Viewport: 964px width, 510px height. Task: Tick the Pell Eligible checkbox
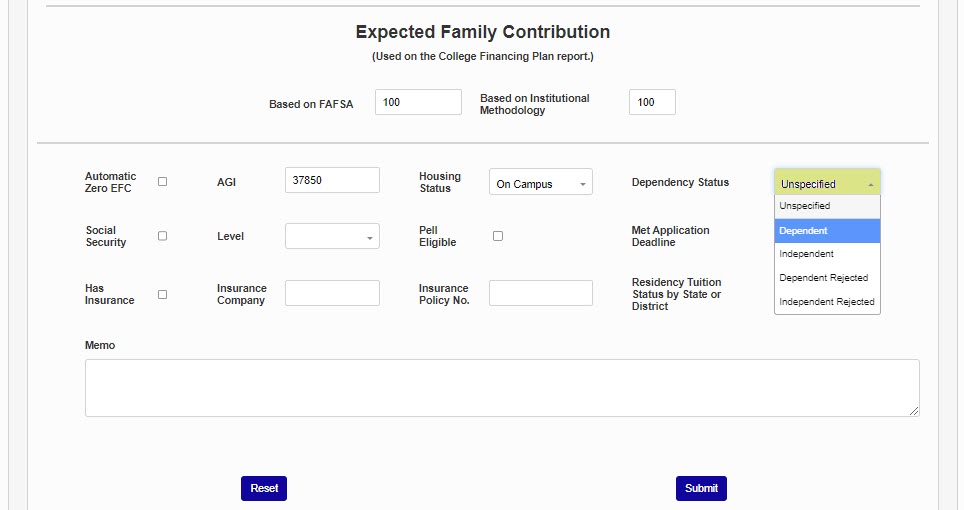point(498,236)
